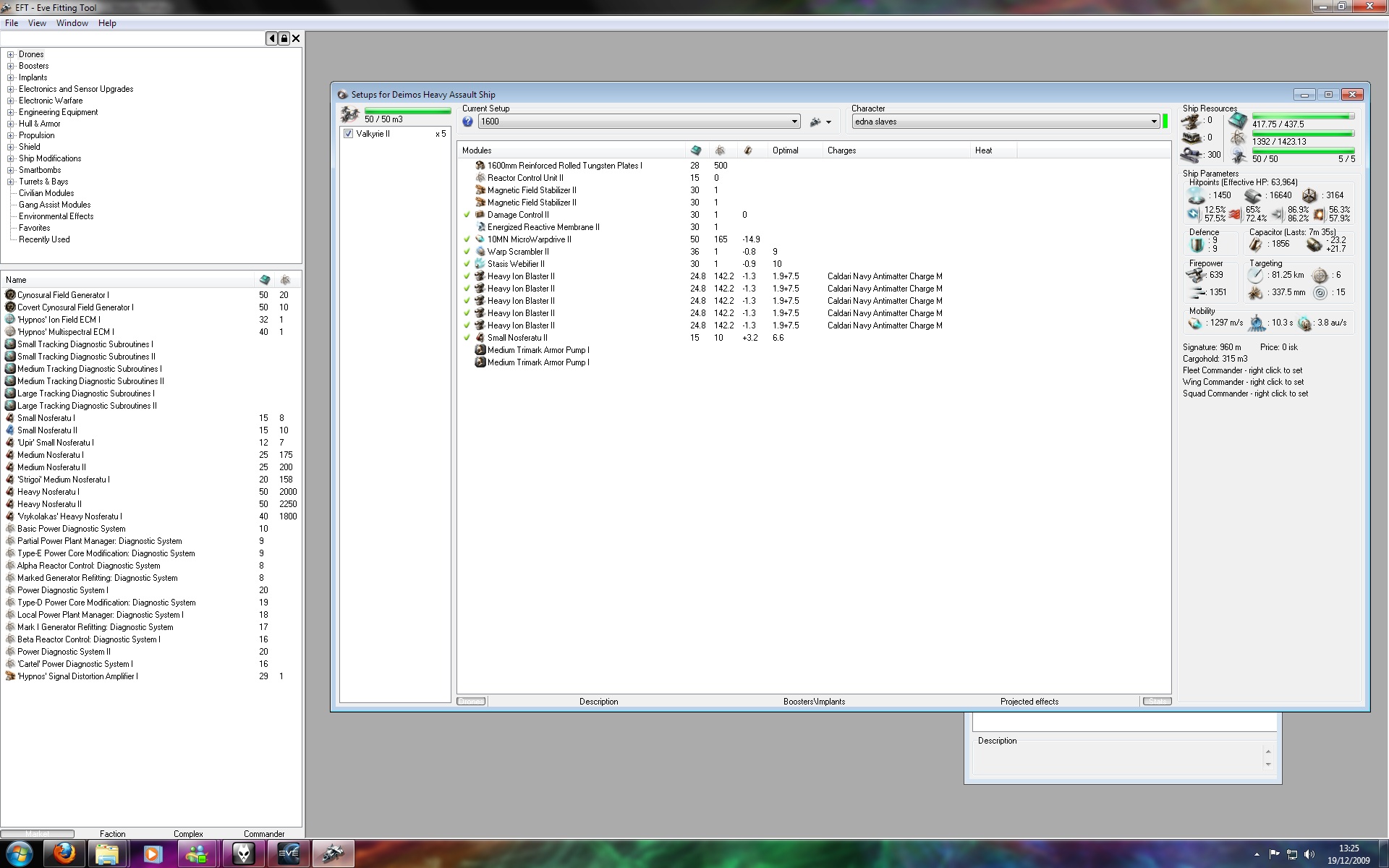Switch to the Faction tab
Image resolution: width=1389 pixels, height=868 pixels.
[x=112, y=834]
